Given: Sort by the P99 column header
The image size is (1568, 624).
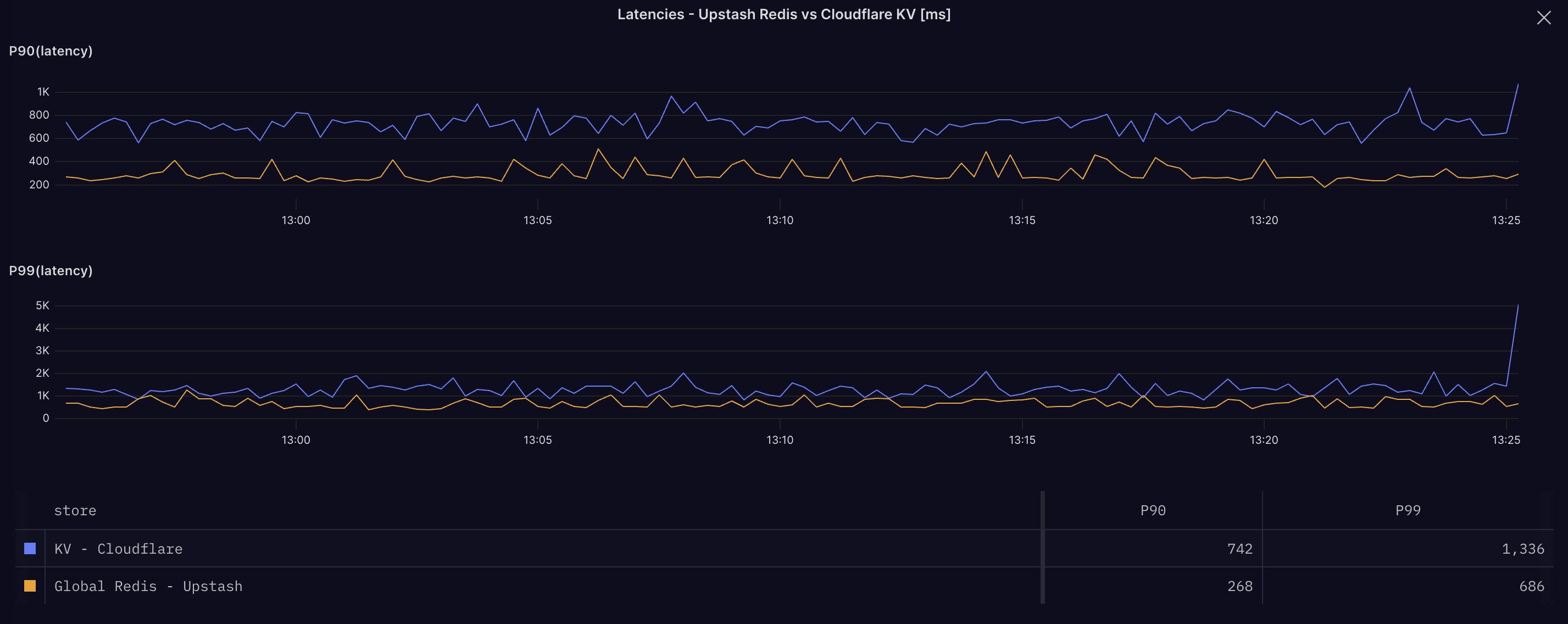Looking at the screenshot, I should [1408, 510].
